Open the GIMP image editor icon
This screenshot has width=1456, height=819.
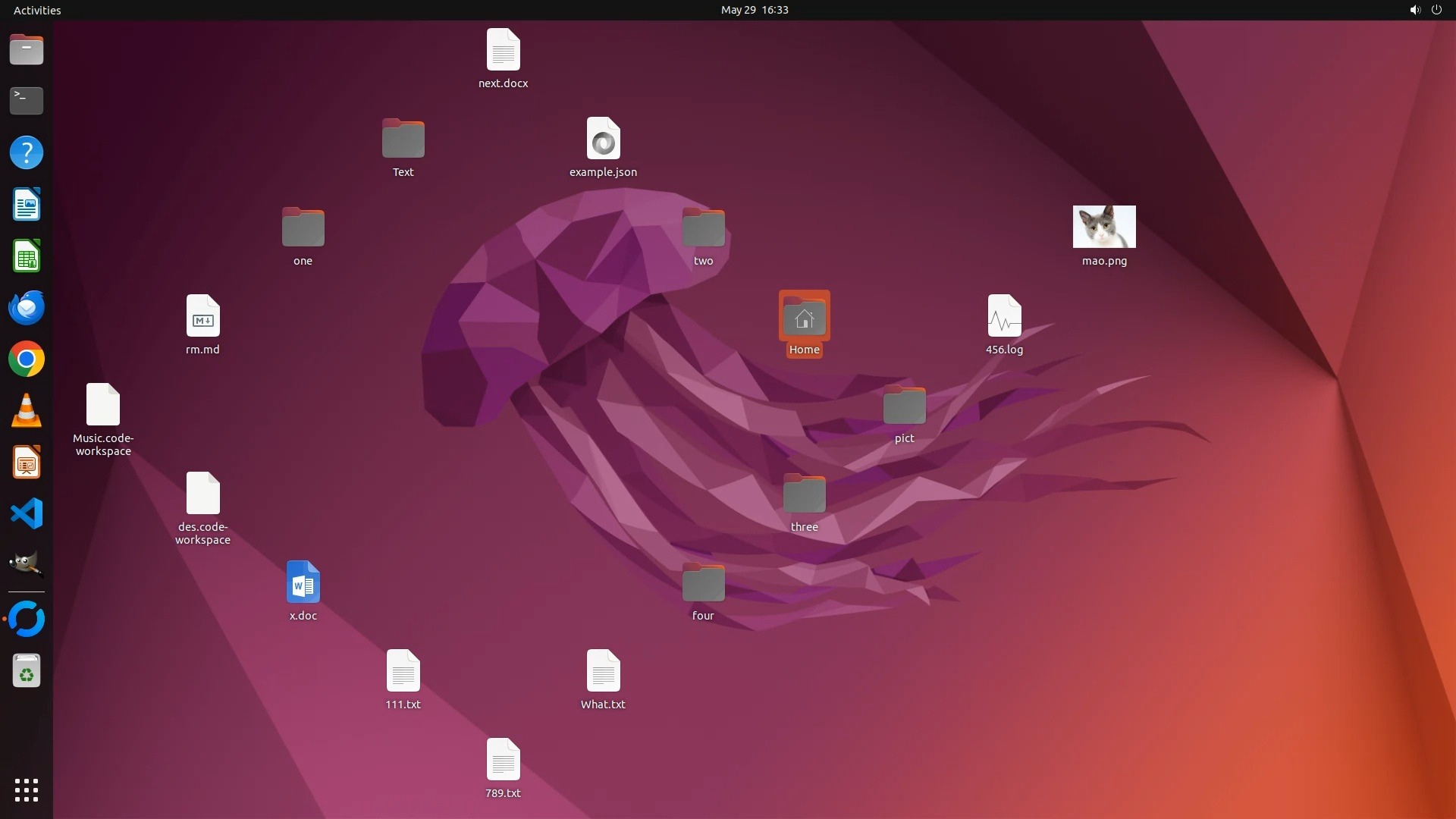point(27,565)
